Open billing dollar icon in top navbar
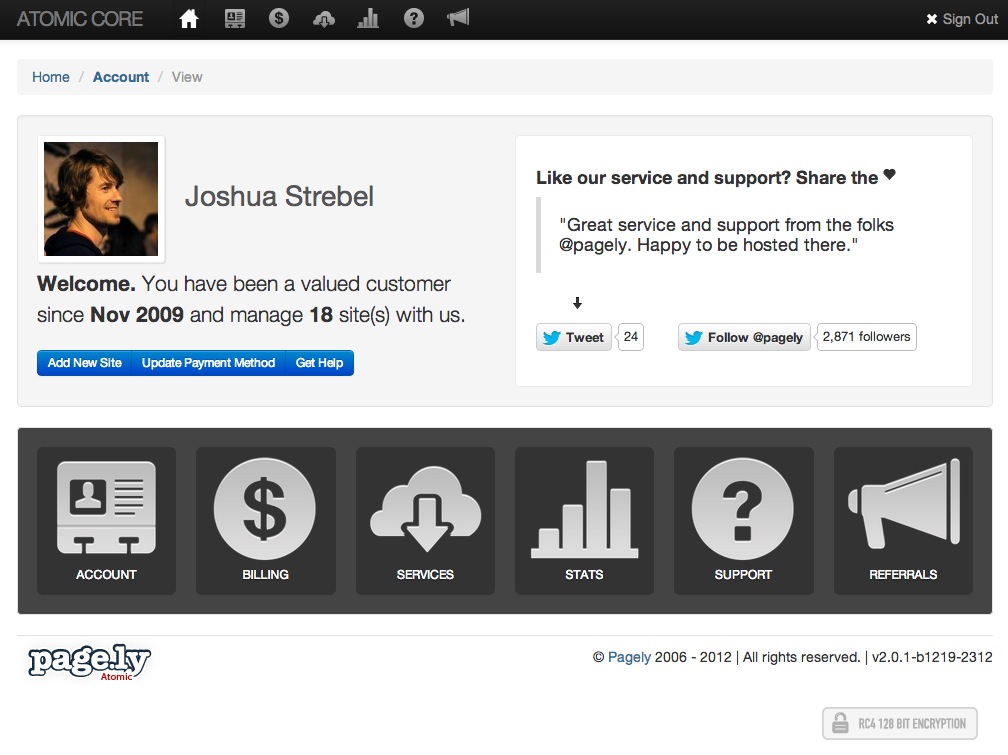Viewport: 1008px width, 755px height. [278, 18]
